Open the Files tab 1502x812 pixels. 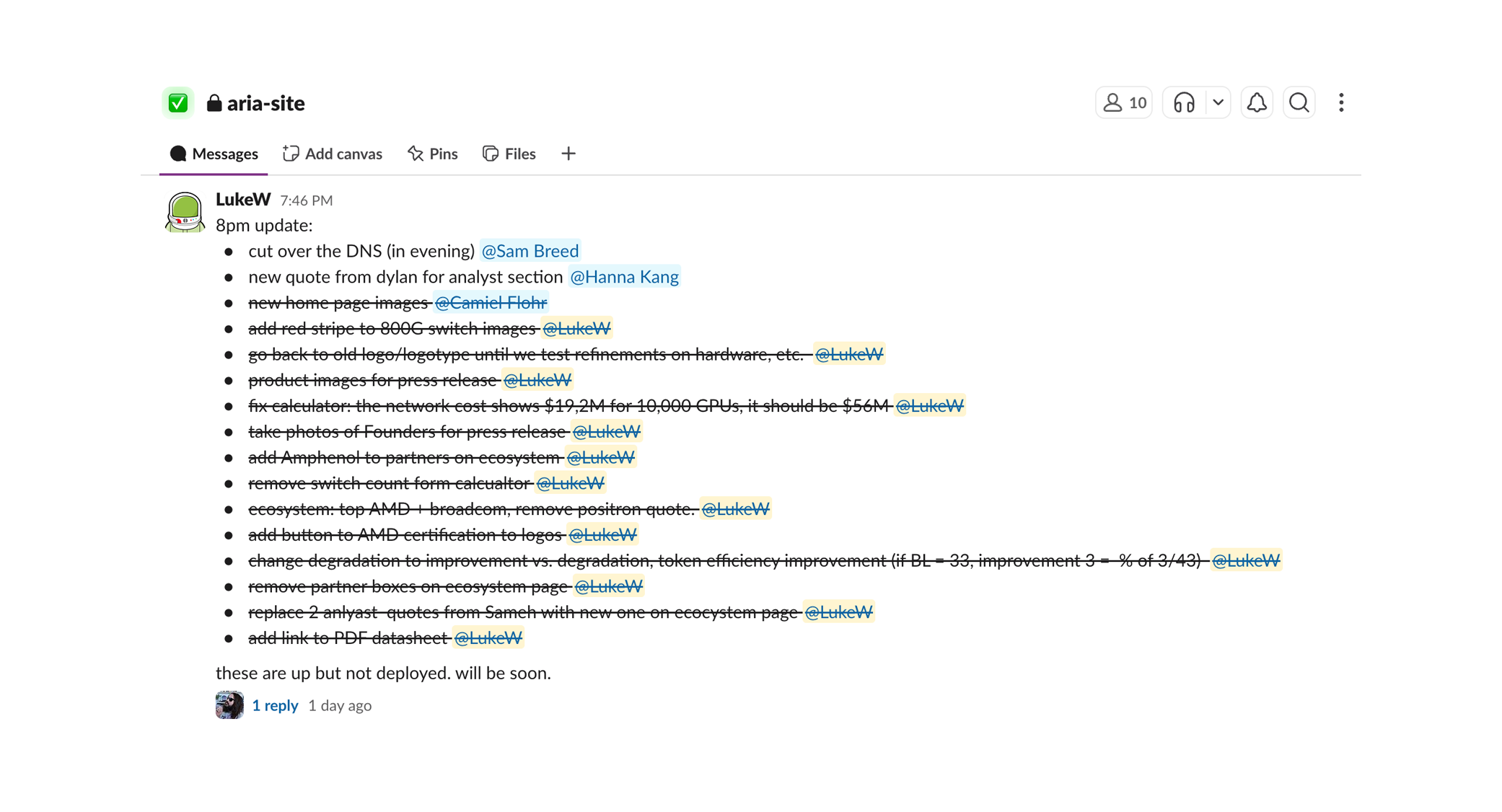pyautogui.click(x=509, y=154)
